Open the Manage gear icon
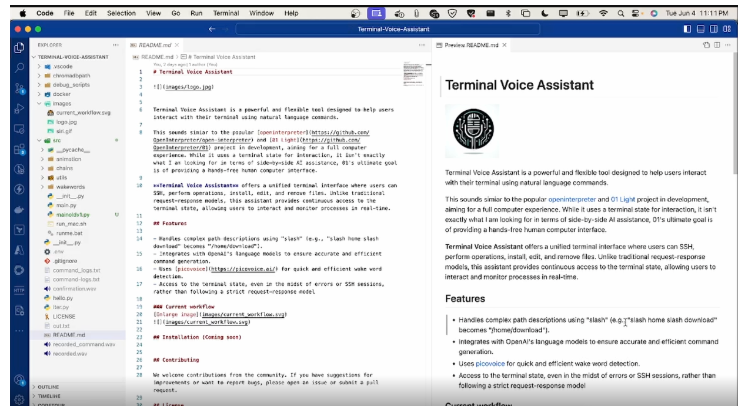Screen dimensions: 746x412 tap(19, 399)
